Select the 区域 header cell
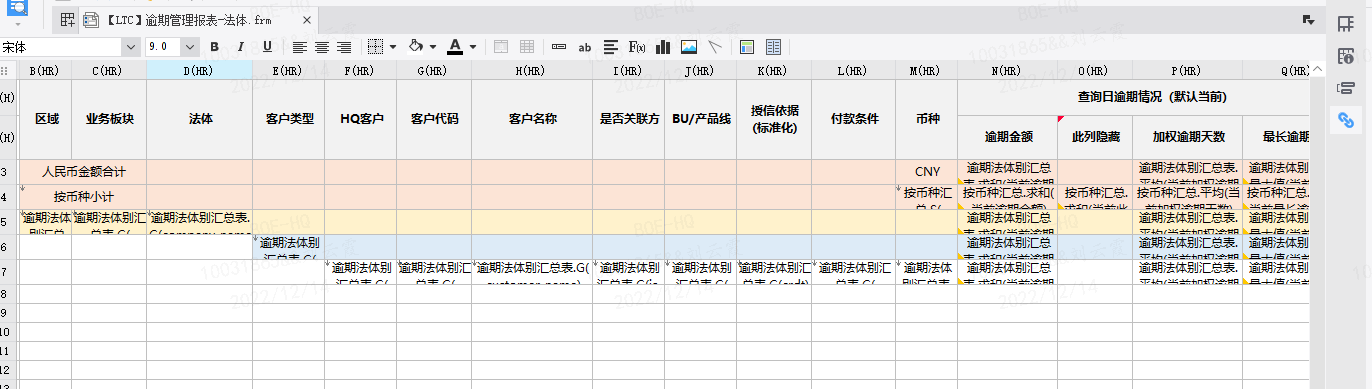1372x389 pixels. coord(46,118)
